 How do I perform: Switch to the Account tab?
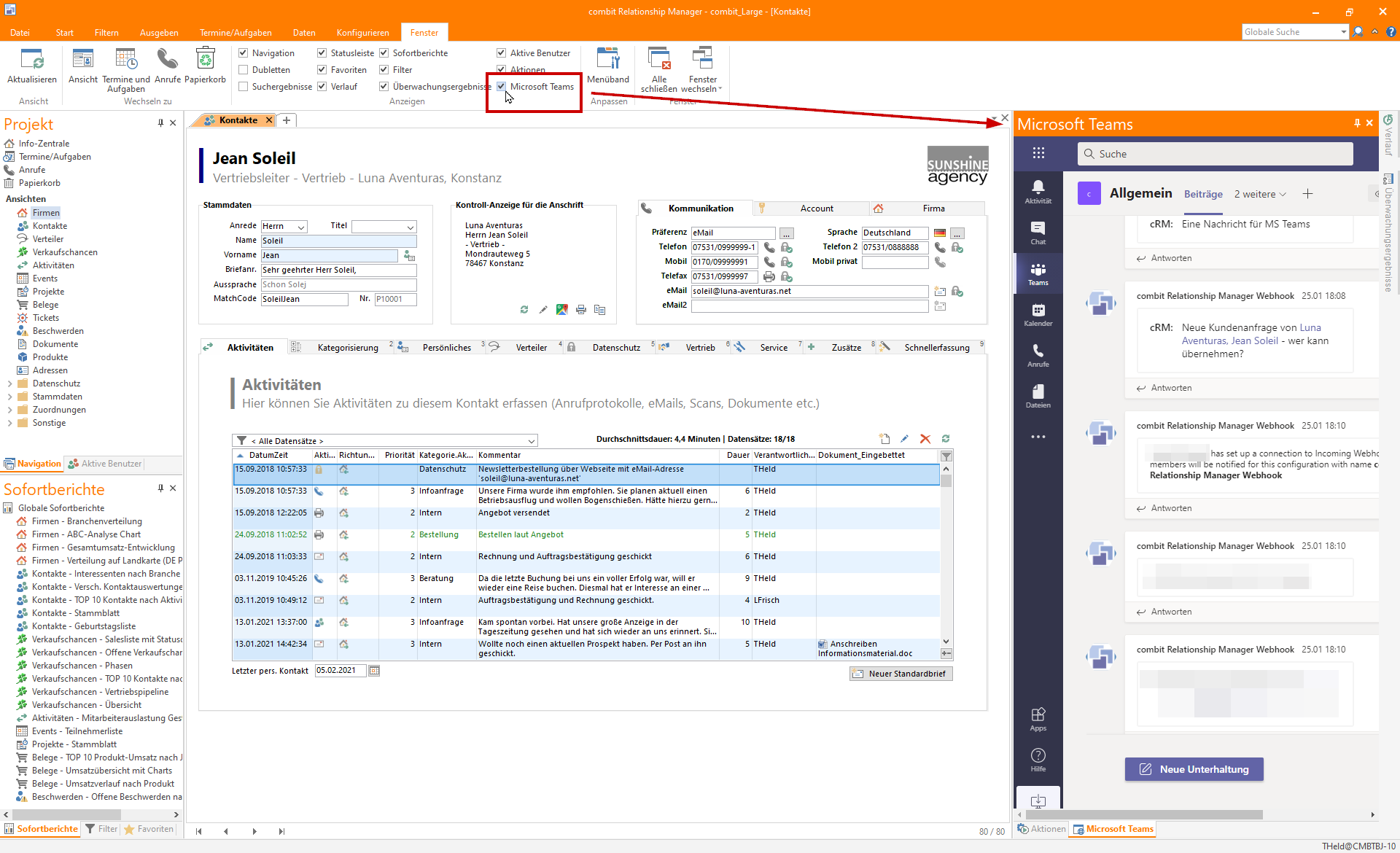pos(816,209)
